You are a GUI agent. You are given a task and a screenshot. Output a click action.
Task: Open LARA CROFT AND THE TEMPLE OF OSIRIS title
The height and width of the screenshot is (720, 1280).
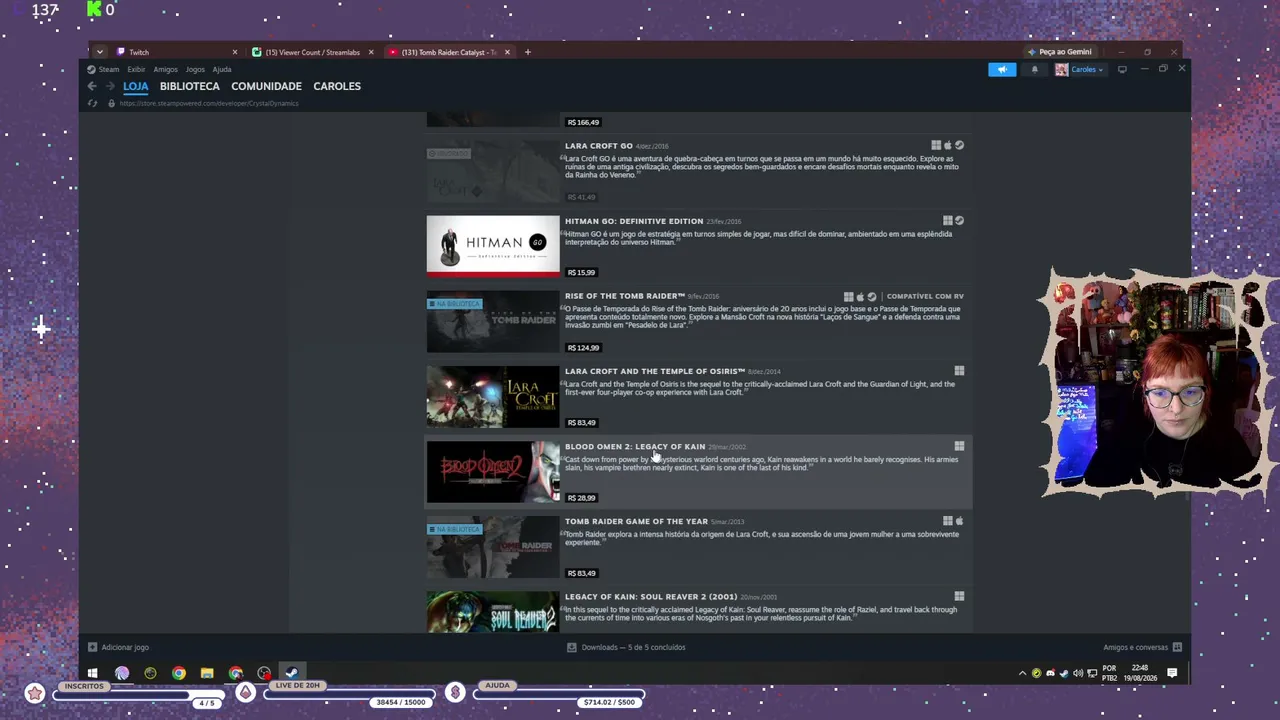click(655, 371)
